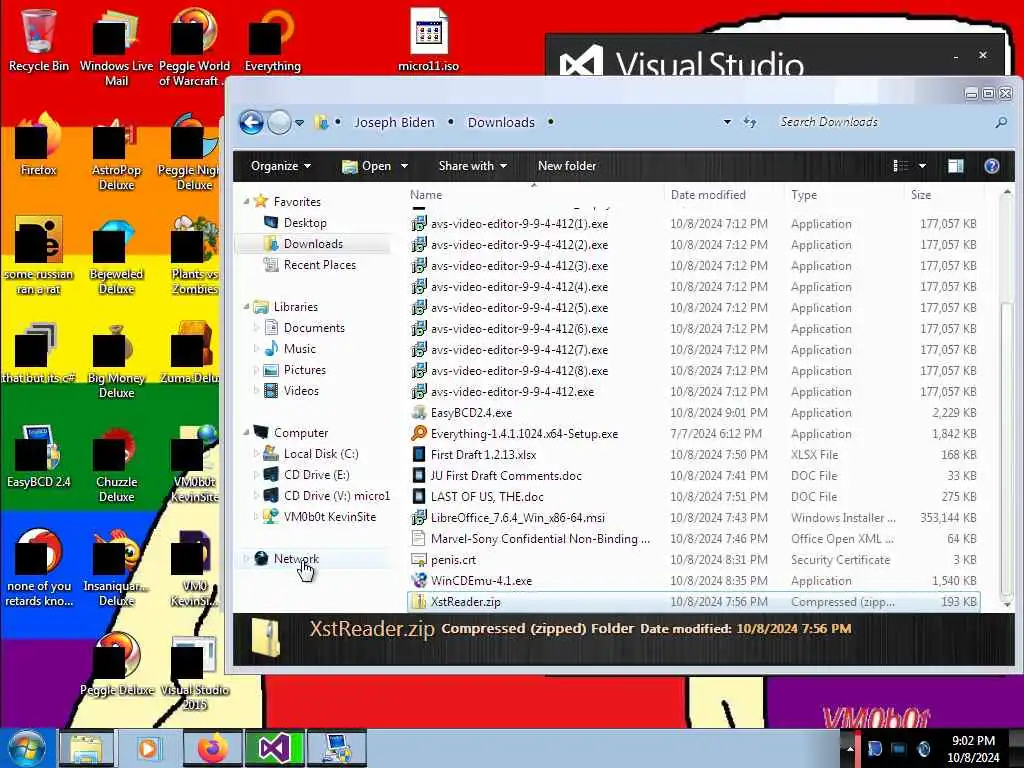
Task: Select the EasyBCD 2.4 desktop shortcut
Action: pyautogui.click(x=39, y=456)
